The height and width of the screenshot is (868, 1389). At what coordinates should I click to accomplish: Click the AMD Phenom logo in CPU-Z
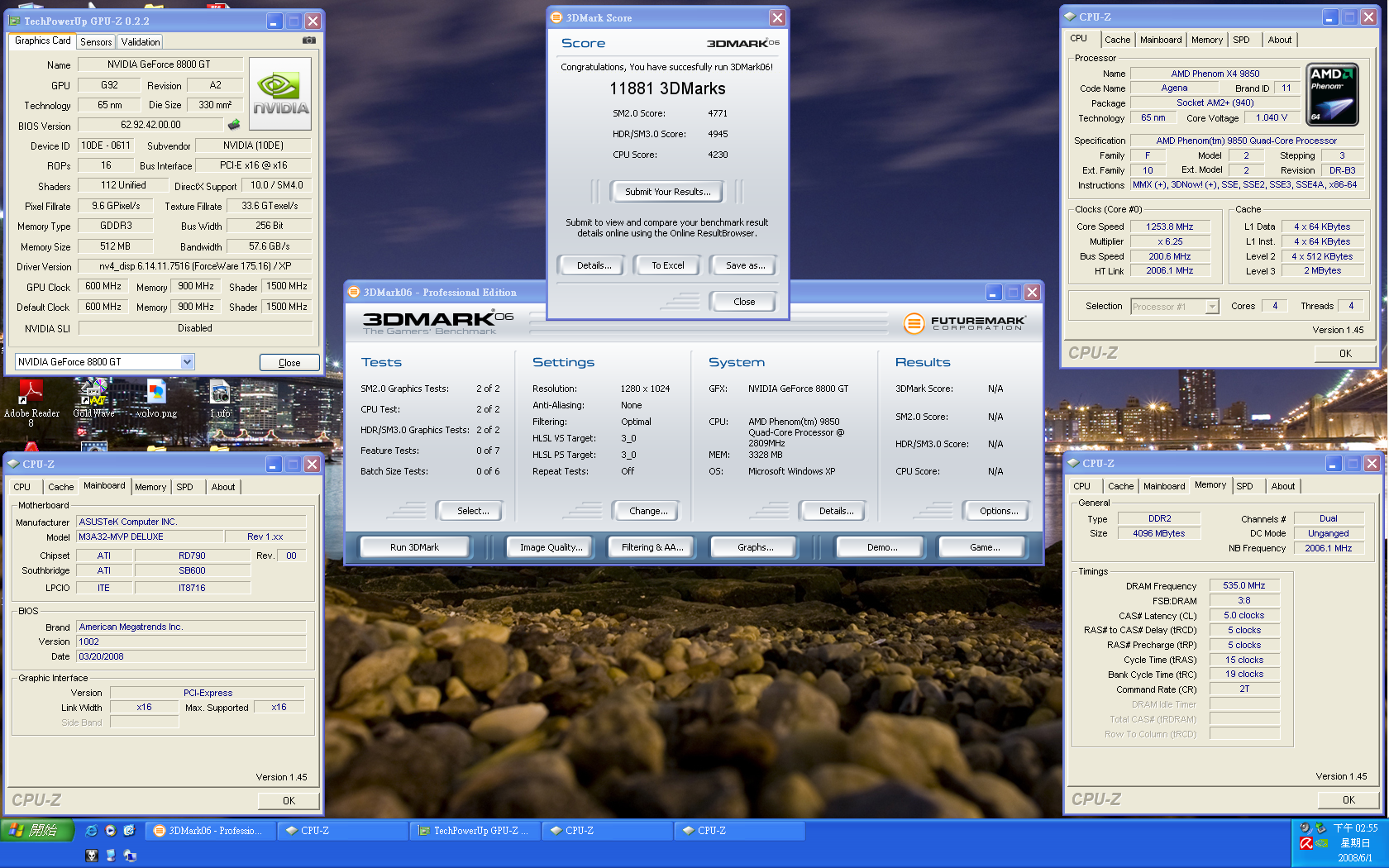click(x=1332, y=94)
